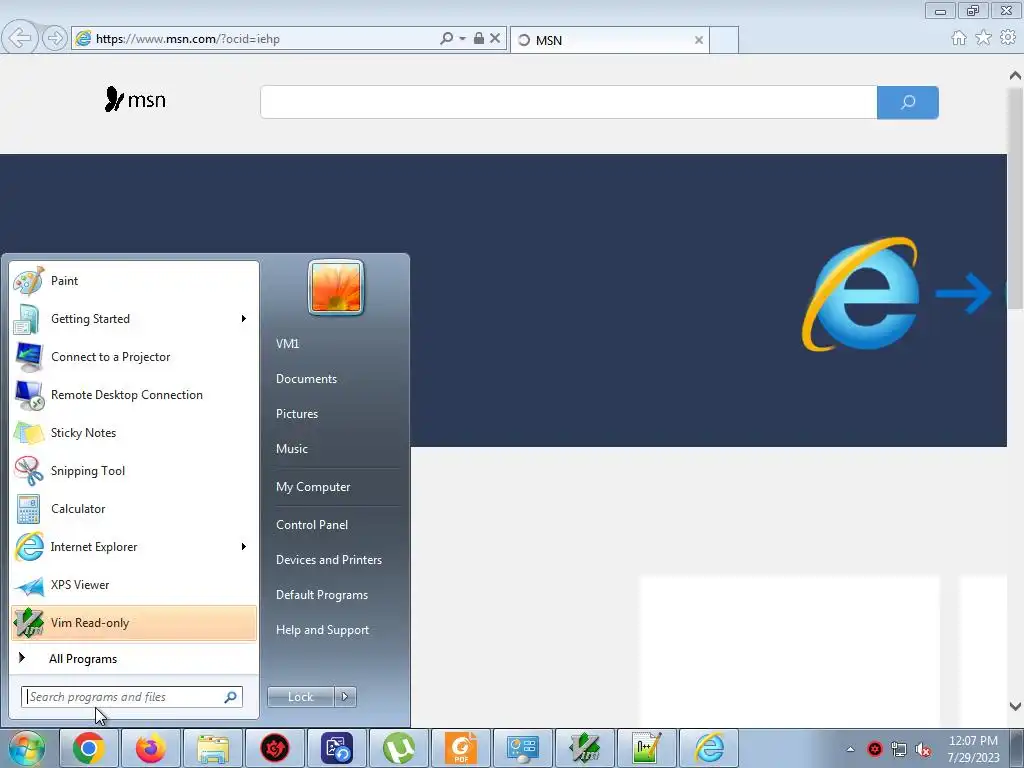Focus the Search programs and files box

click(132, 697)
